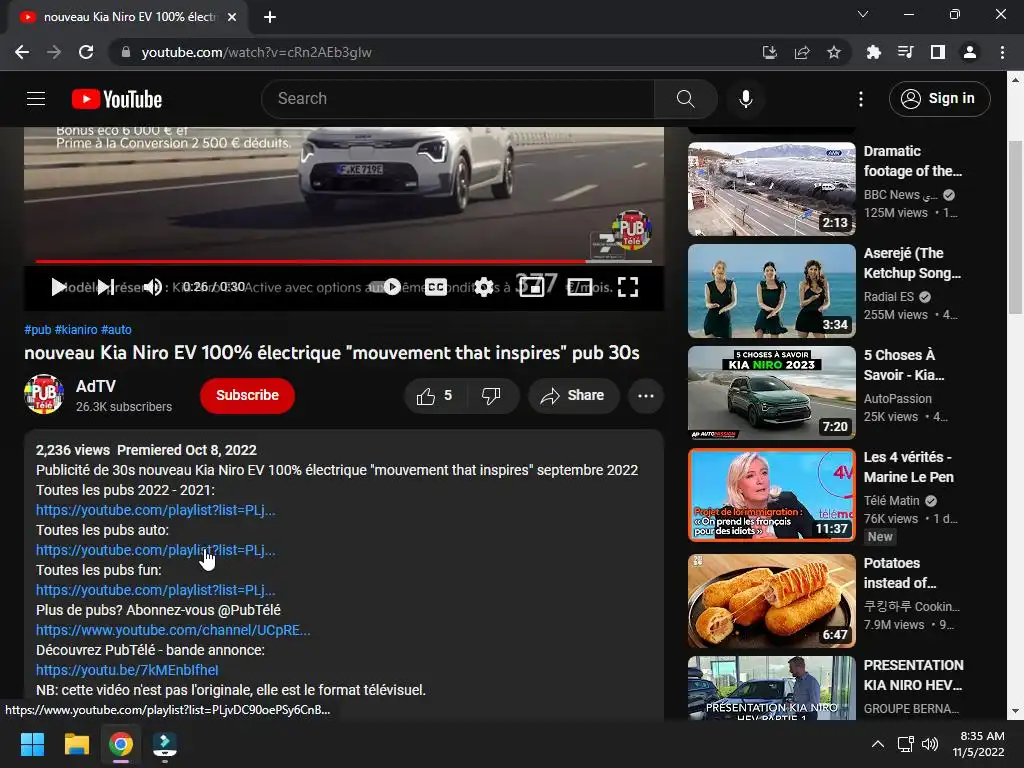Like the video thumbs up
The width and height of the screenshot is (1024, 768).
pyautogui.click(x=435, y=395)
